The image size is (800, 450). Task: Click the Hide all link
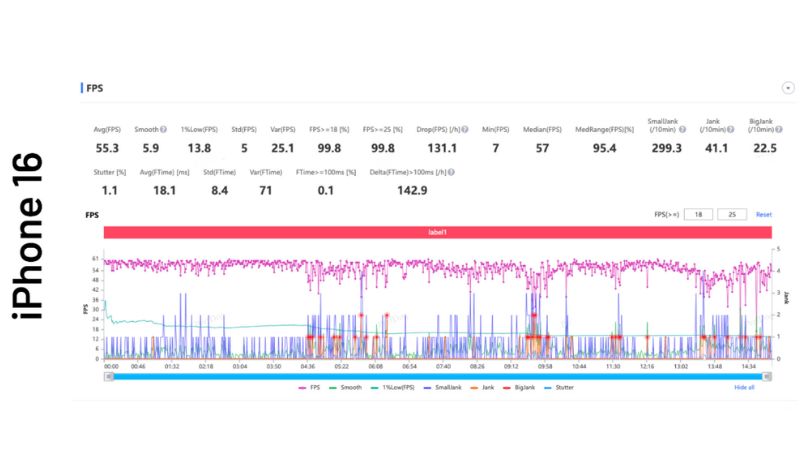[x=744, y=388]
